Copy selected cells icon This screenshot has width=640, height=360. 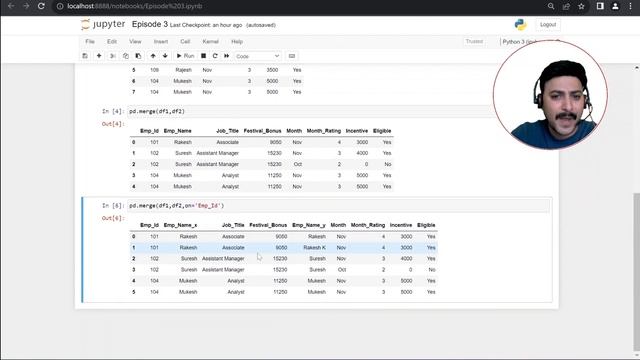[x=125, y=56]
